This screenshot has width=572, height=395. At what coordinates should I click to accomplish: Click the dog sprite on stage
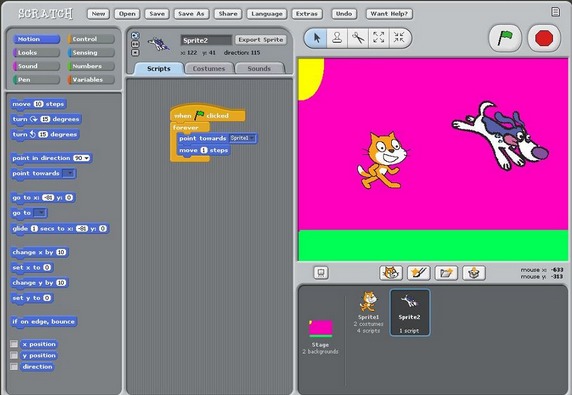coord(500,135)
